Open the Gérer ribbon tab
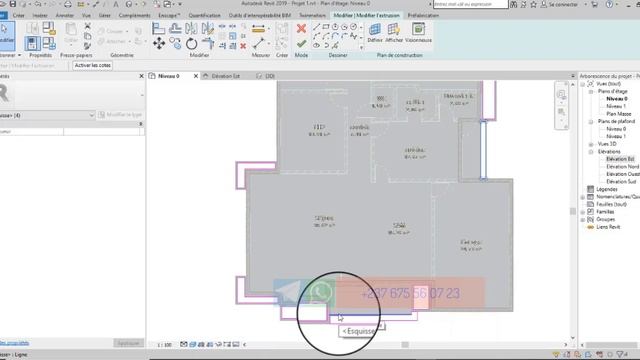This screenshot has width=640, height=360. [104, 15]
